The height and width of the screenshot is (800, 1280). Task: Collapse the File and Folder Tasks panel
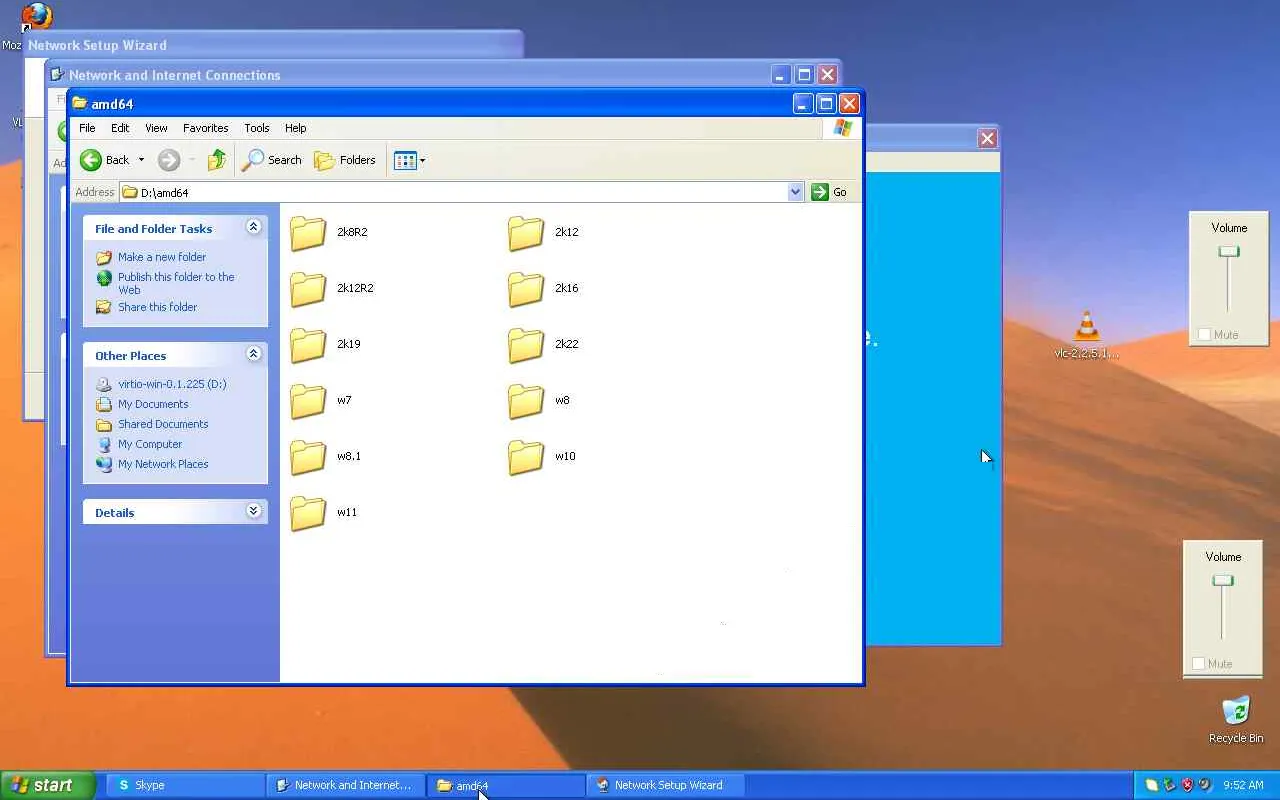pos(254,227)
